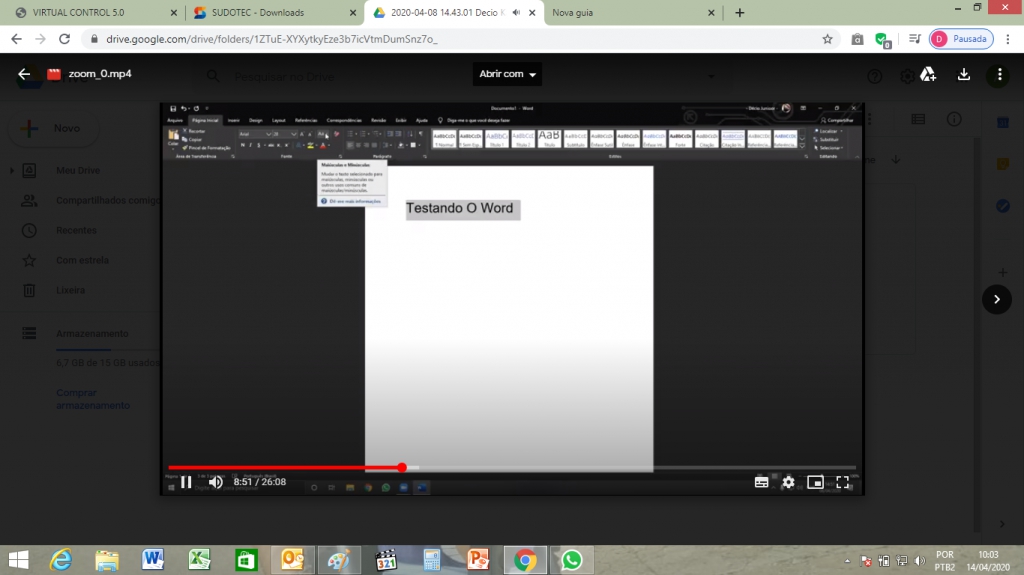Bookmark this page with the star icon

point(827,39)
